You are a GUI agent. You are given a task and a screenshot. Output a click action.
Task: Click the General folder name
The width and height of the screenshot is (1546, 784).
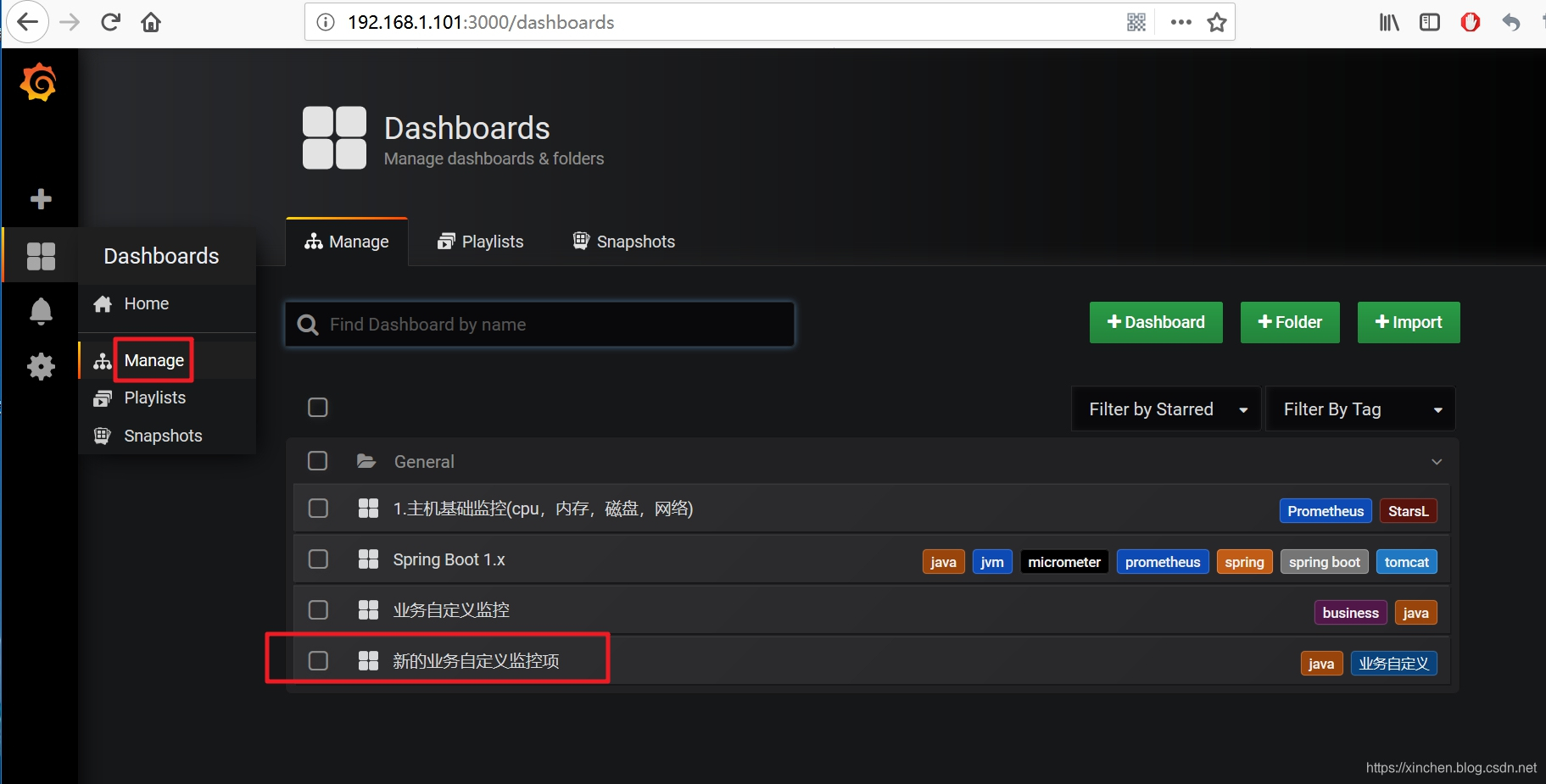pyautogui.click(x=424, y=462)
